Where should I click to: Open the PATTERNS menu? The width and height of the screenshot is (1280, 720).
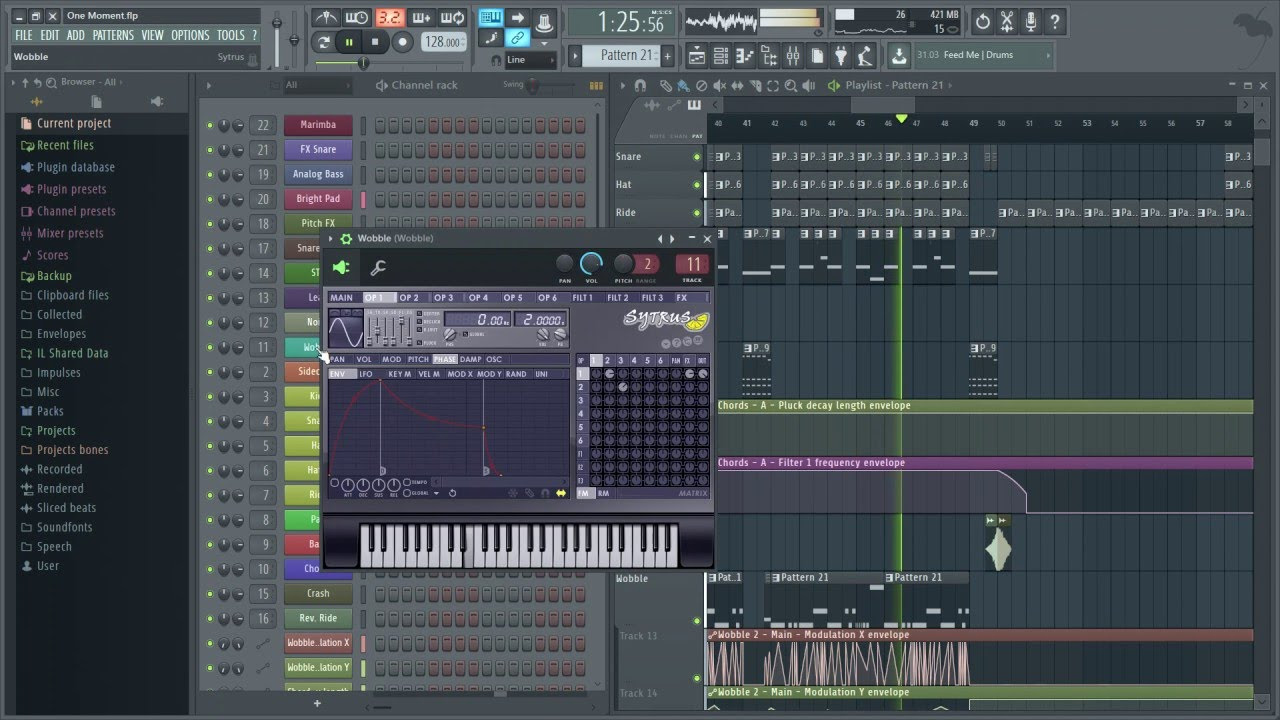113,35
